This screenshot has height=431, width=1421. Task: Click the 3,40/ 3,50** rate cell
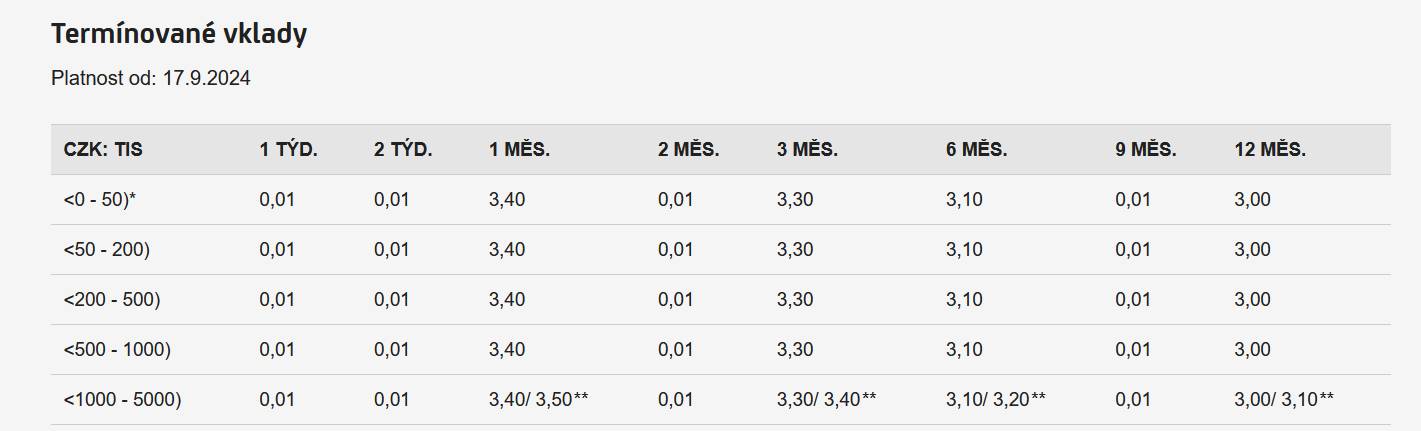pos(538,400)
